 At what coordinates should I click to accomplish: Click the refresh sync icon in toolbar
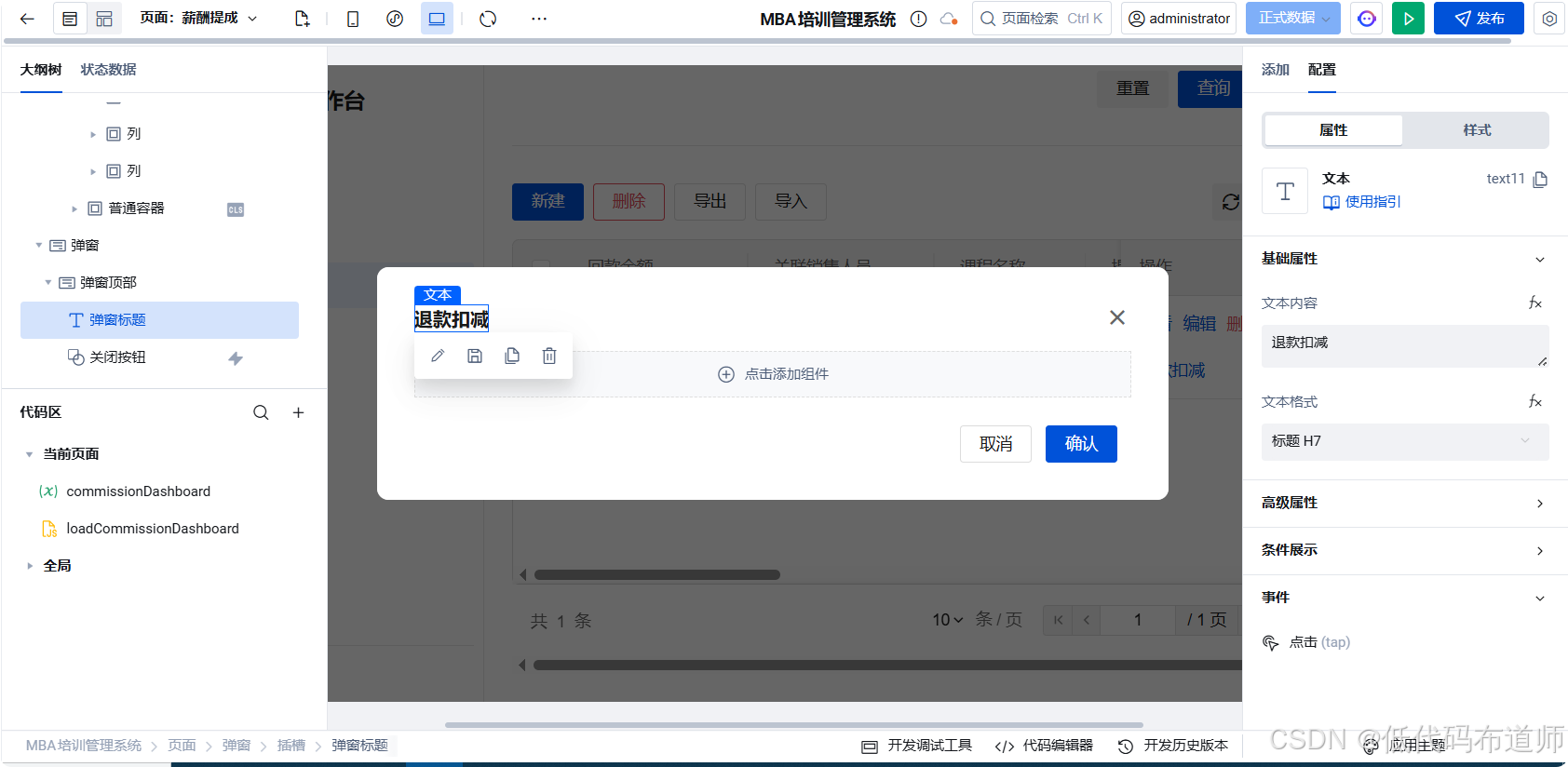[488, 19]
